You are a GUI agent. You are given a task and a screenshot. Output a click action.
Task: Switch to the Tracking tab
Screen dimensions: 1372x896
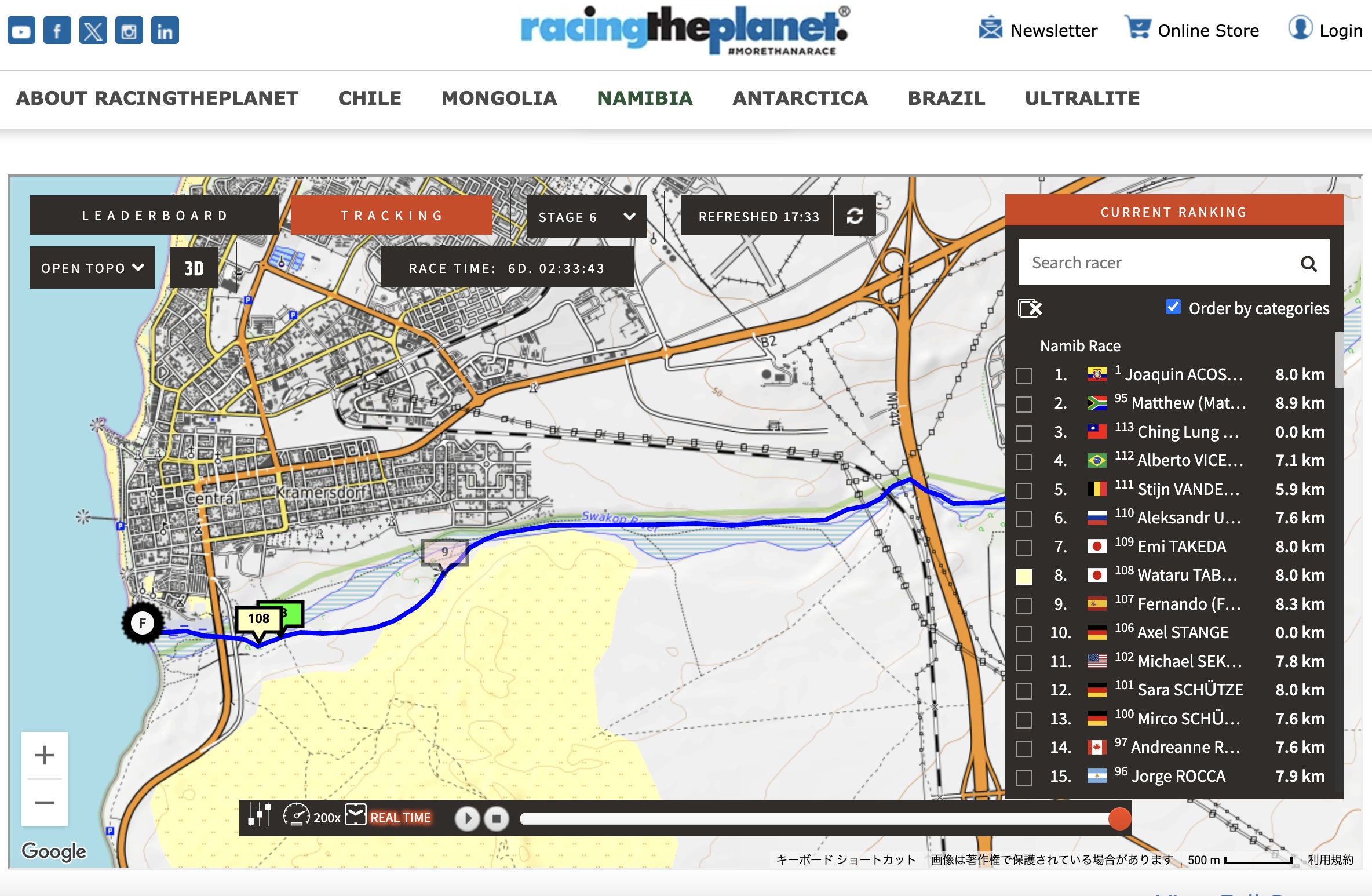pos(392,216)
